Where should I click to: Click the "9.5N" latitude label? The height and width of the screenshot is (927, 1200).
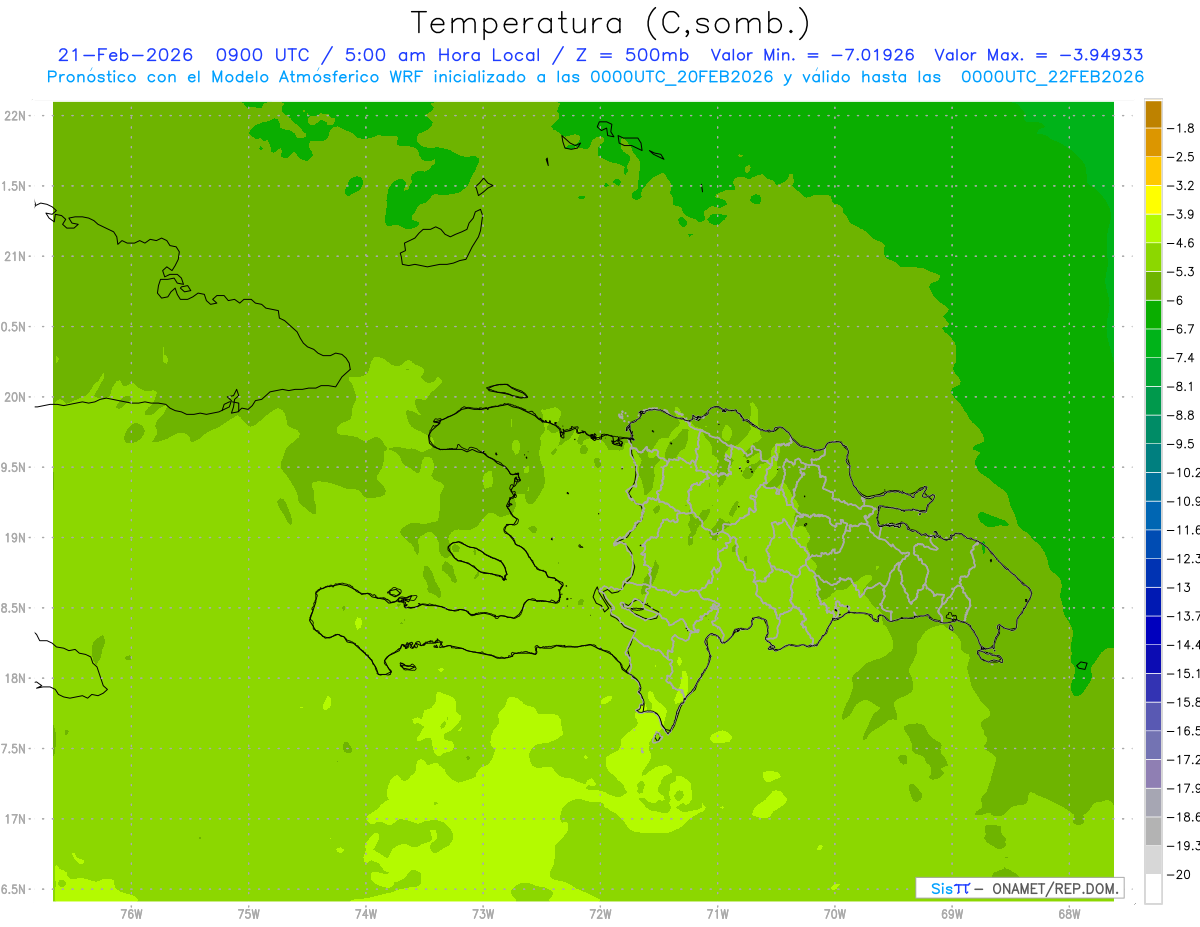coord(15,468)
